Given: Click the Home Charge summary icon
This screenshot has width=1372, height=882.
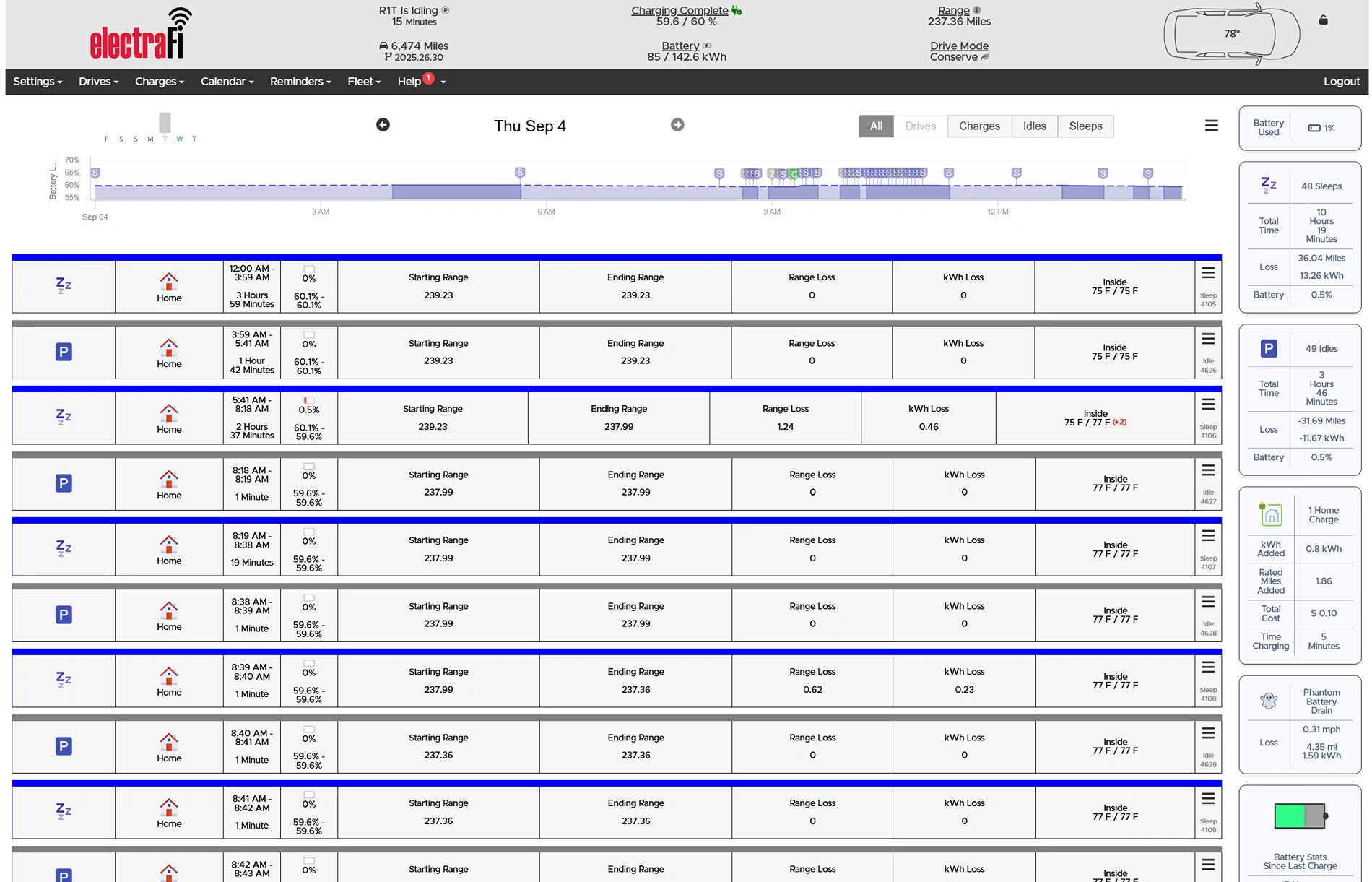Looking at the screenshot, I should tap(1271, 514).
